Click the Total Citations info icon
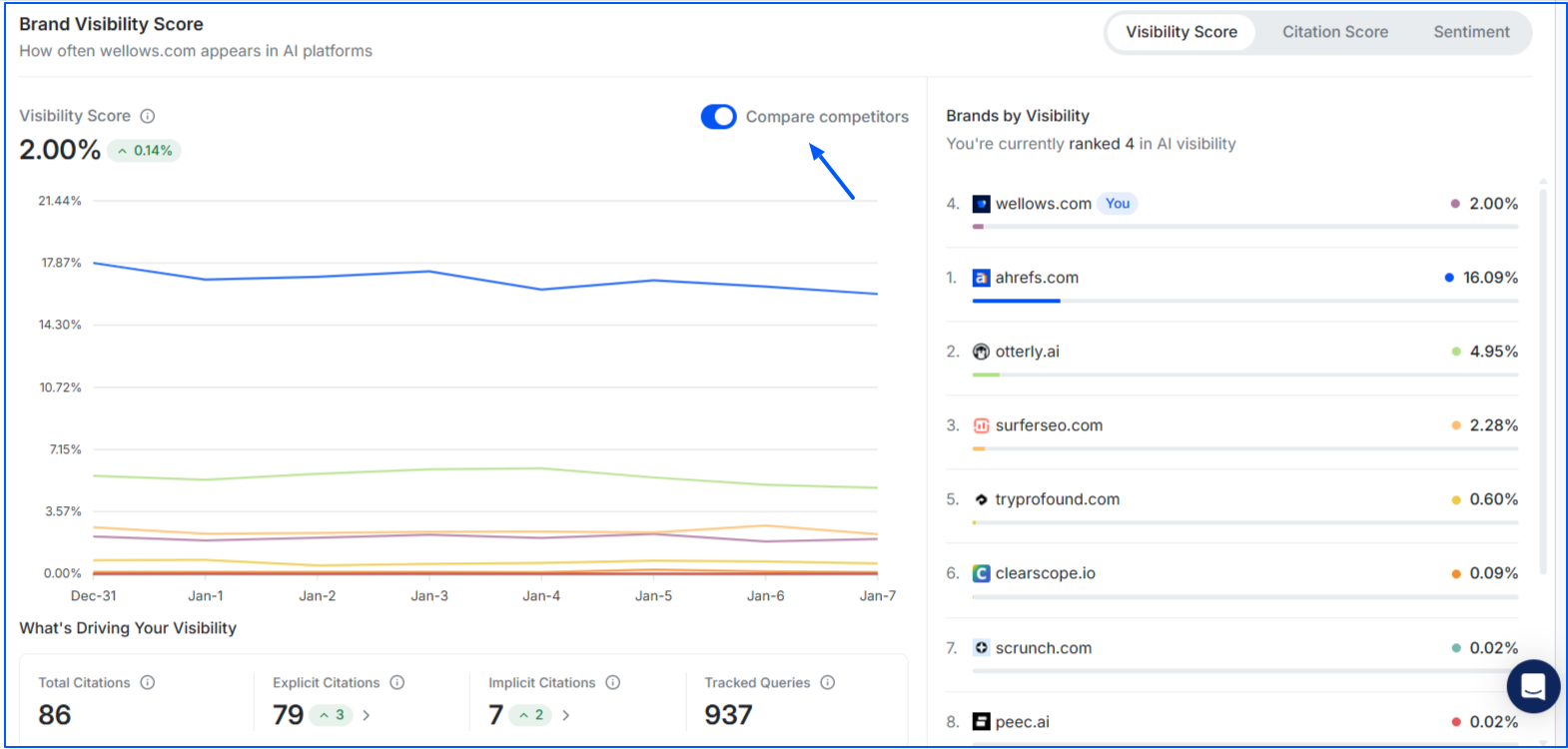 [x=148, y=683]
